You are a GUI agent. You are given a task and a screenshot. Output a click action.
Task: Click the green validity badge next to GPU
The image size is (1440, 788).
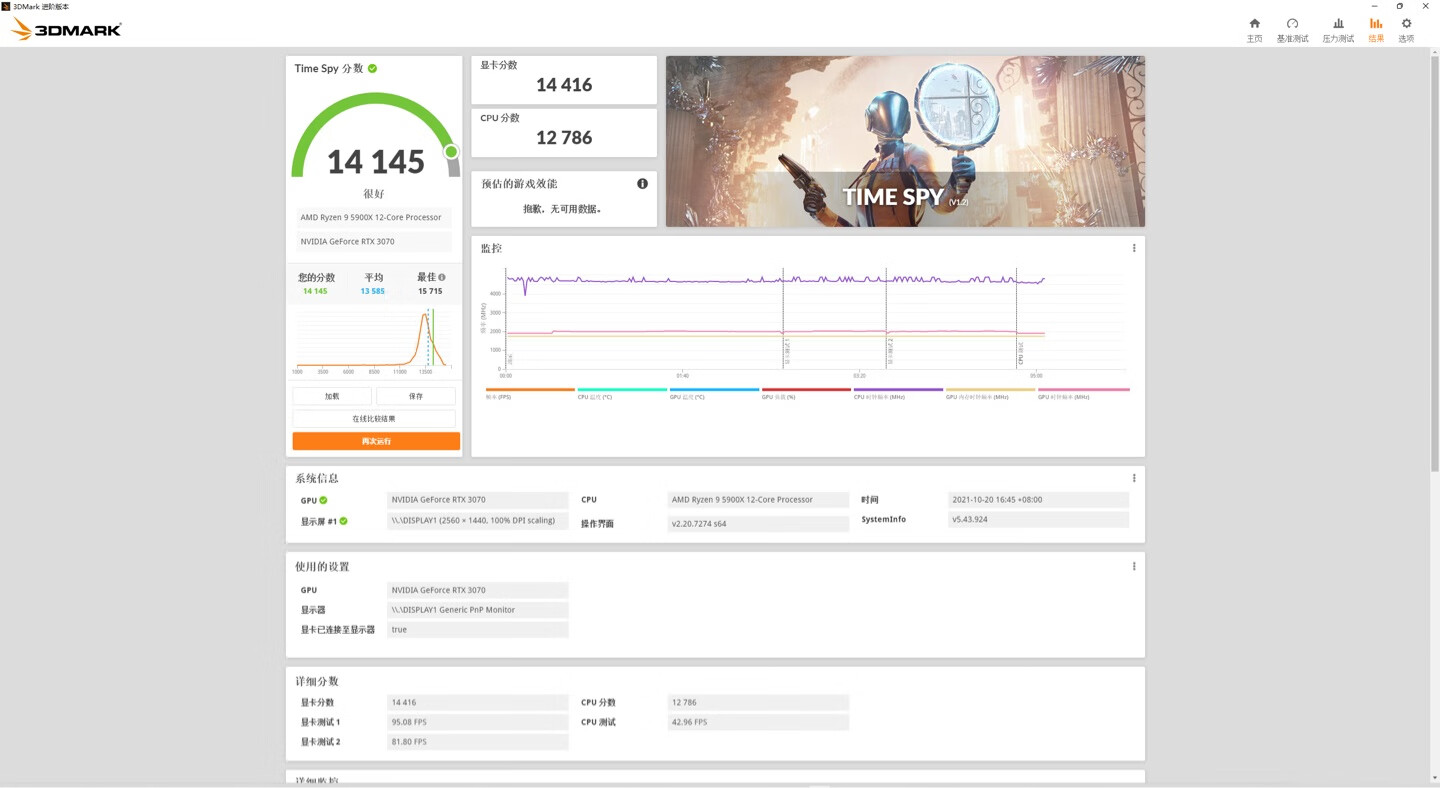tap(325, 500)
